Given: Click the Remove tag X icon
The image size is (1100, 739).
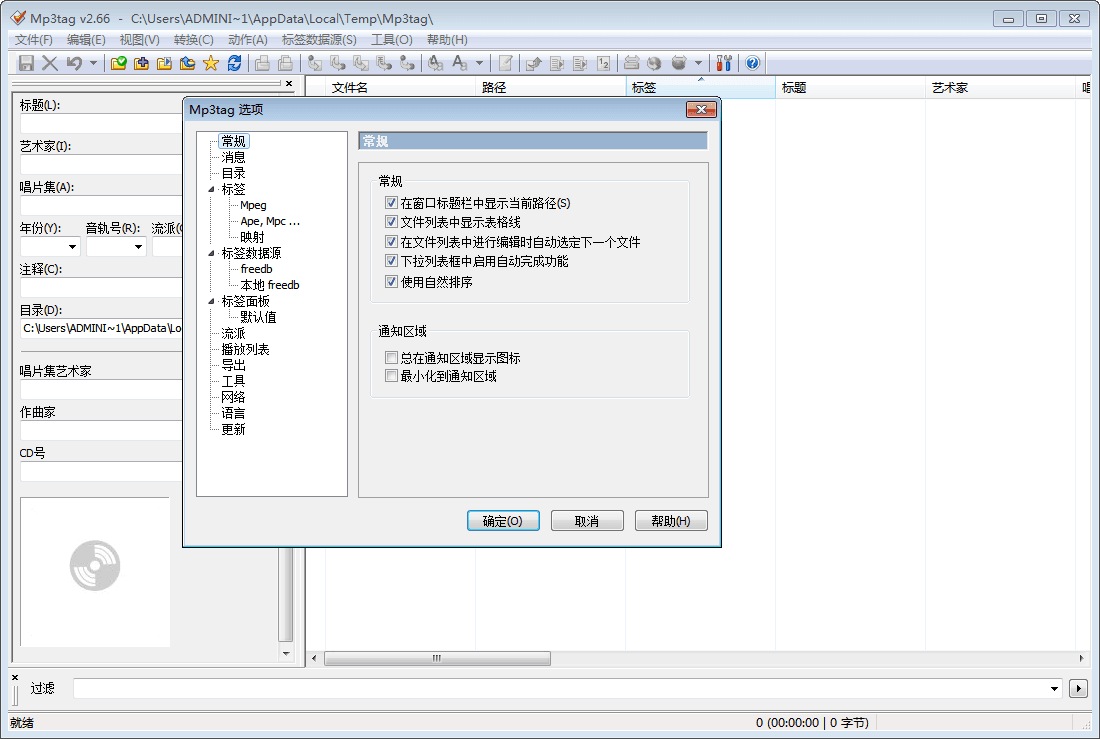Looking at the screenshot, I should coord(50,63).
